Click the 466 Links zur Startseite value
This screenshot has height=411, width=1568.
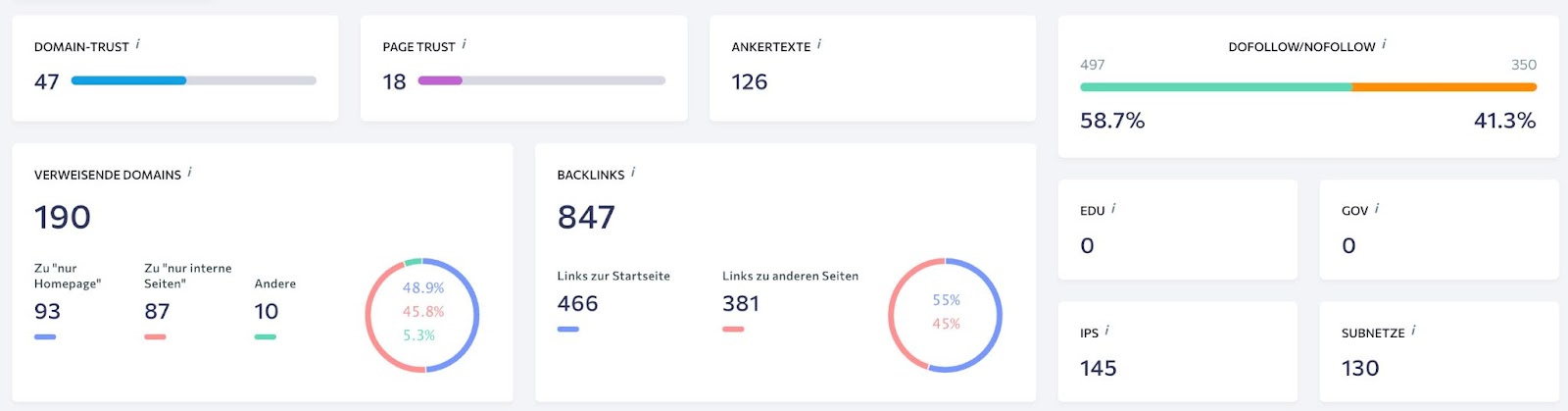pos(577,304)
